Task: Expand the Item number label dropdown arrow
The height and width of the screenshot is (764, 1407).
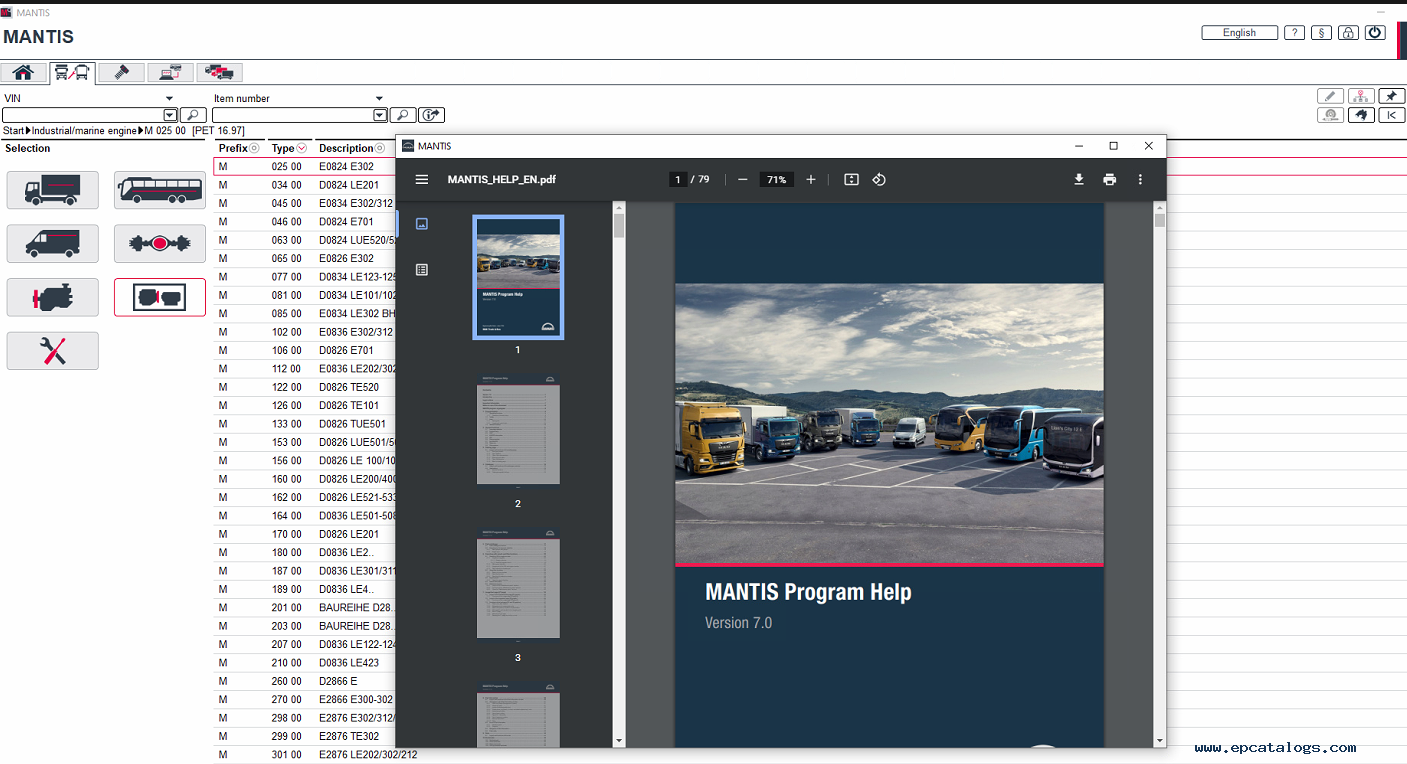Action: tap(379, 99)
